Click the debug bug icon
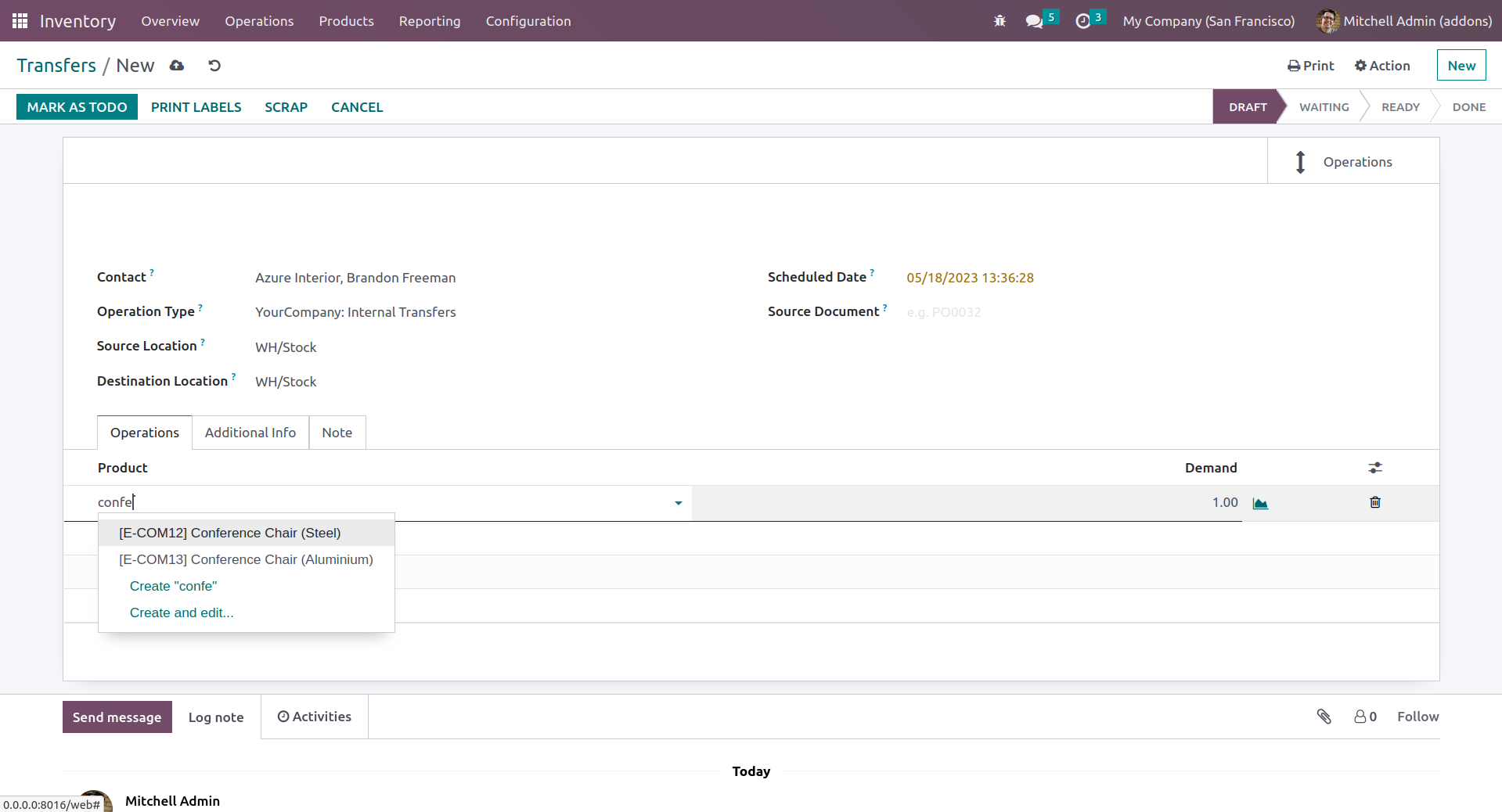 click(x=1000, y=21)
